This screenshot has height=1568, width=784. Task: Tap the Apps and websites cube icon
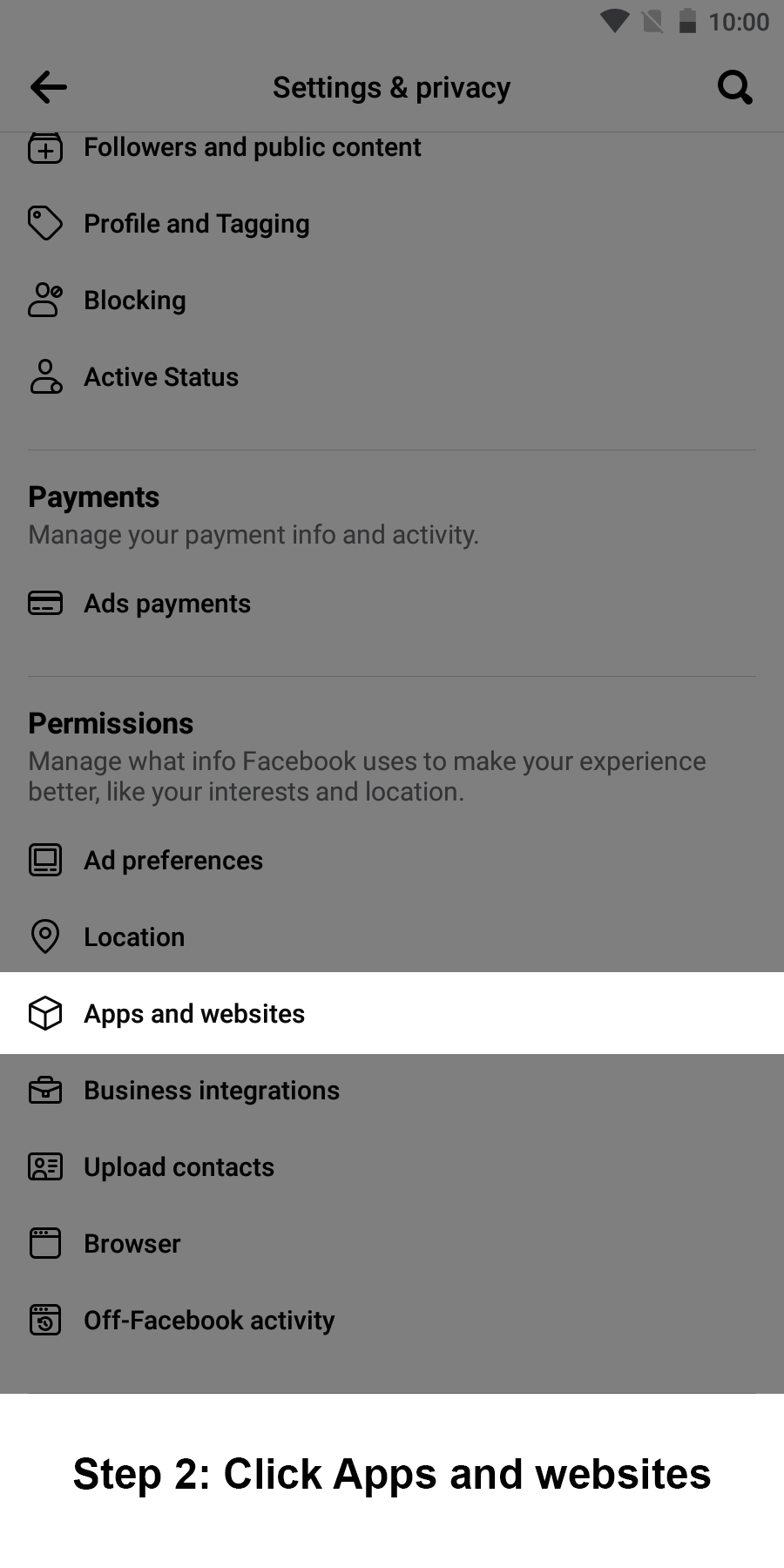[x=45, y=1014]
